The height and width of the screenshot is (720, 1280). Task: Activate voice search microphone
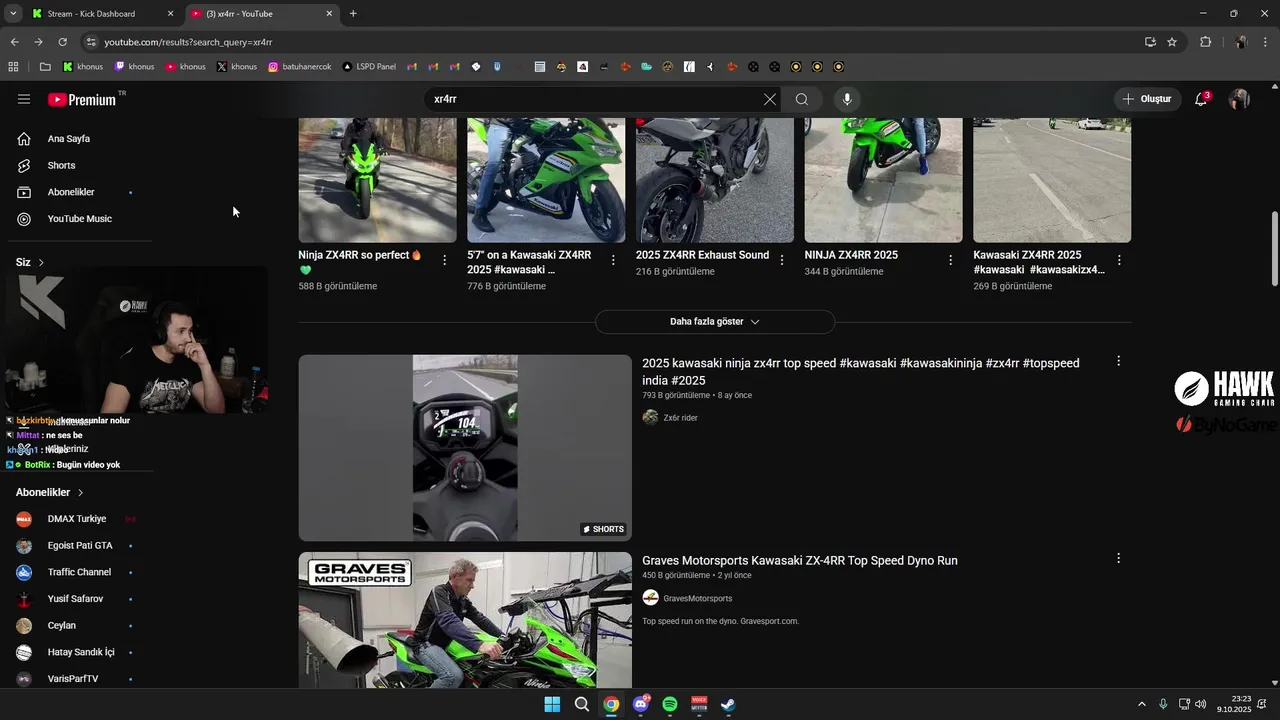point(847,99)
